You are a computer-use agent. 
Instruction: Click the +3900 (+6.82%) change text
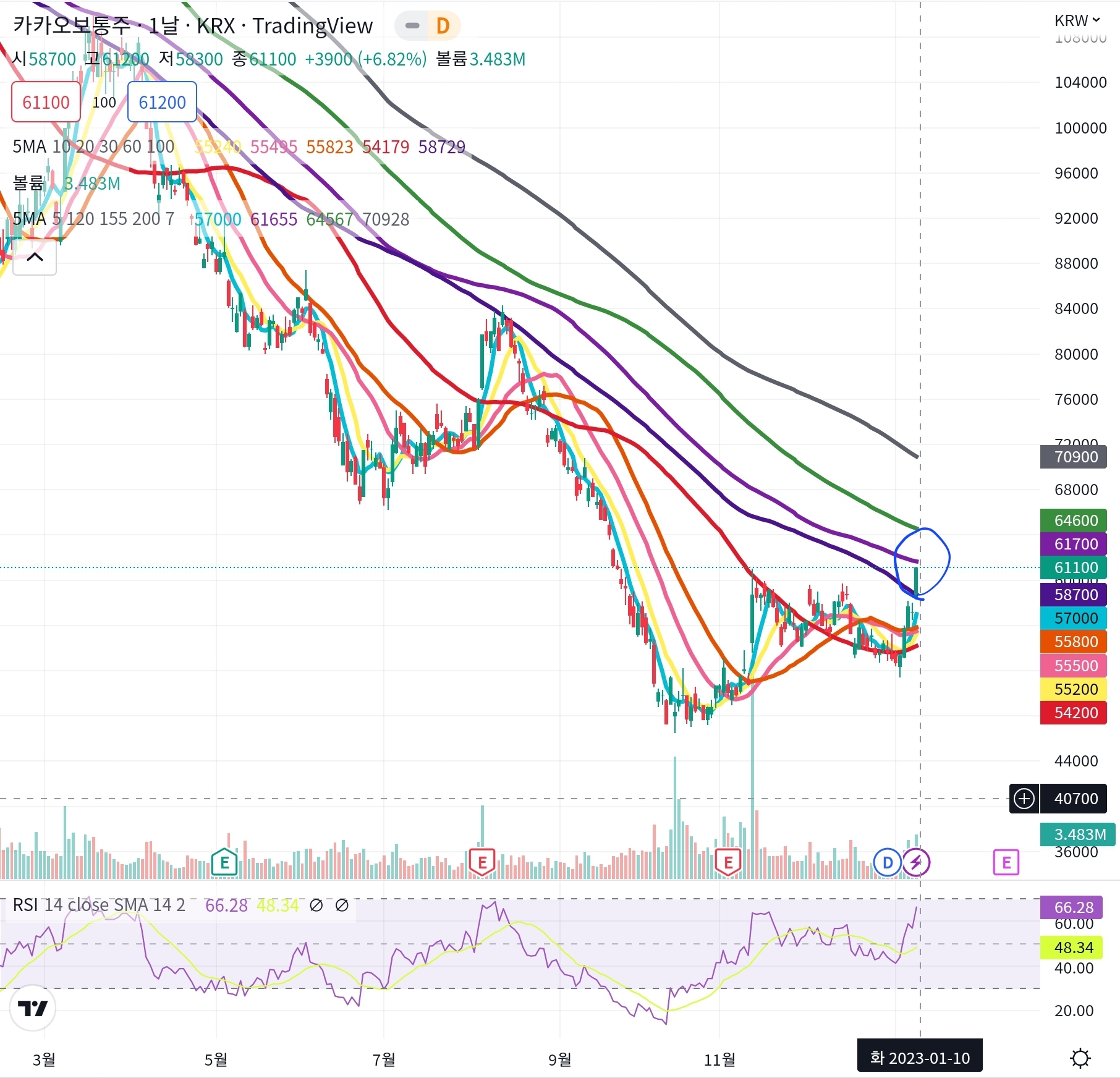pyautogui.click(x=366, y=59)
